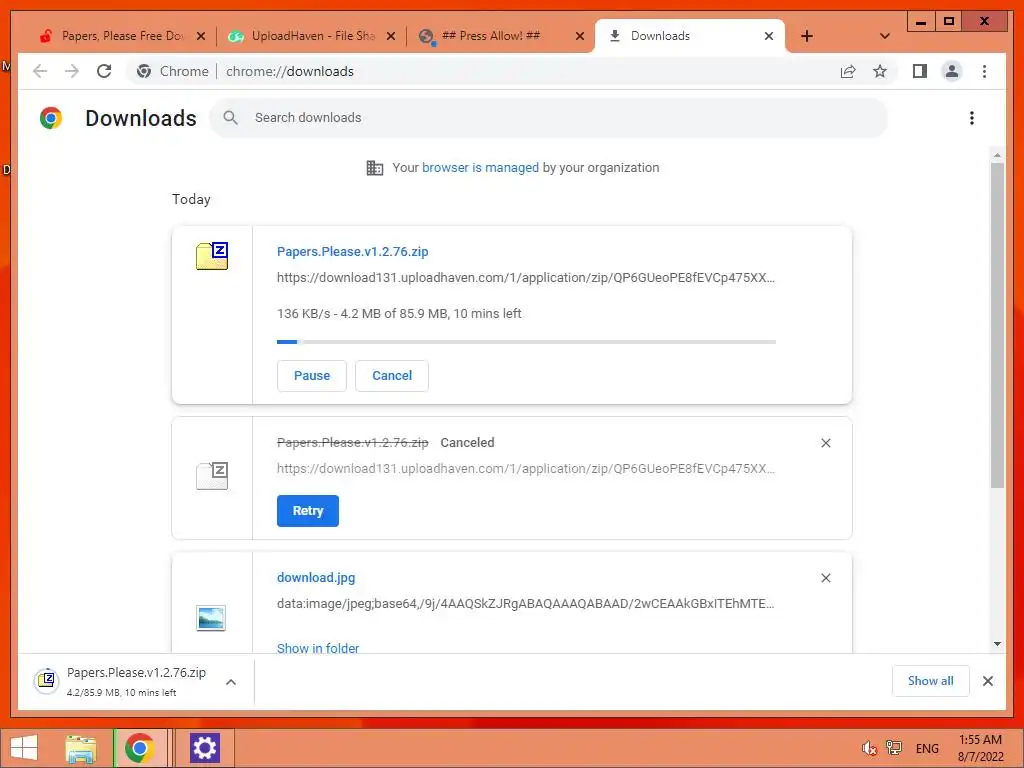Viewport: 1024px width, 768px height.
Task: Click the ENG language indicator
Action: [927, 748]
